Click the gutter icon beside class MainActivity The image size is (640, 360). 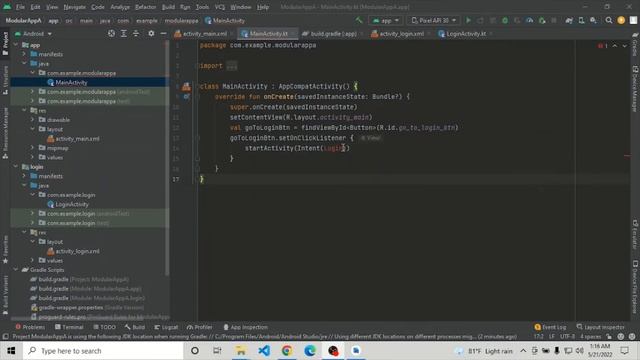pyautogui.click(x=186, y=86)
